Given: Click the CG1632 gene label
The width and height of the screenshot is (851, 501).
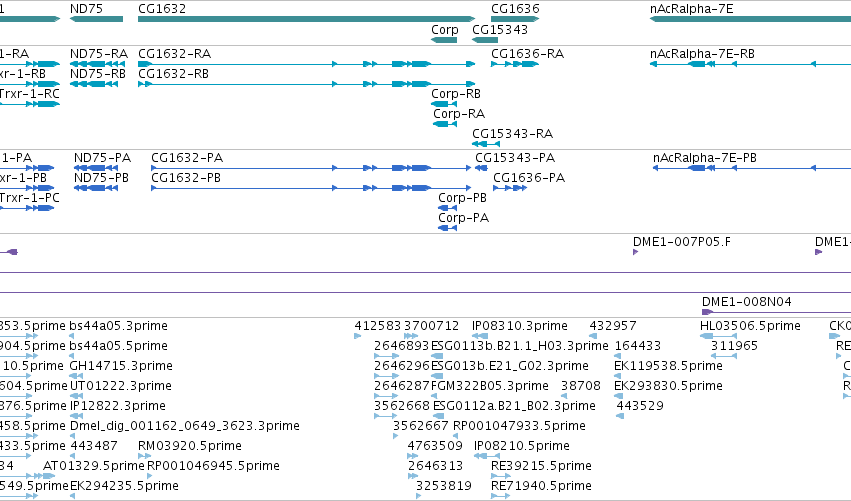Looking at the screenshot, I should tap(162, 9).
